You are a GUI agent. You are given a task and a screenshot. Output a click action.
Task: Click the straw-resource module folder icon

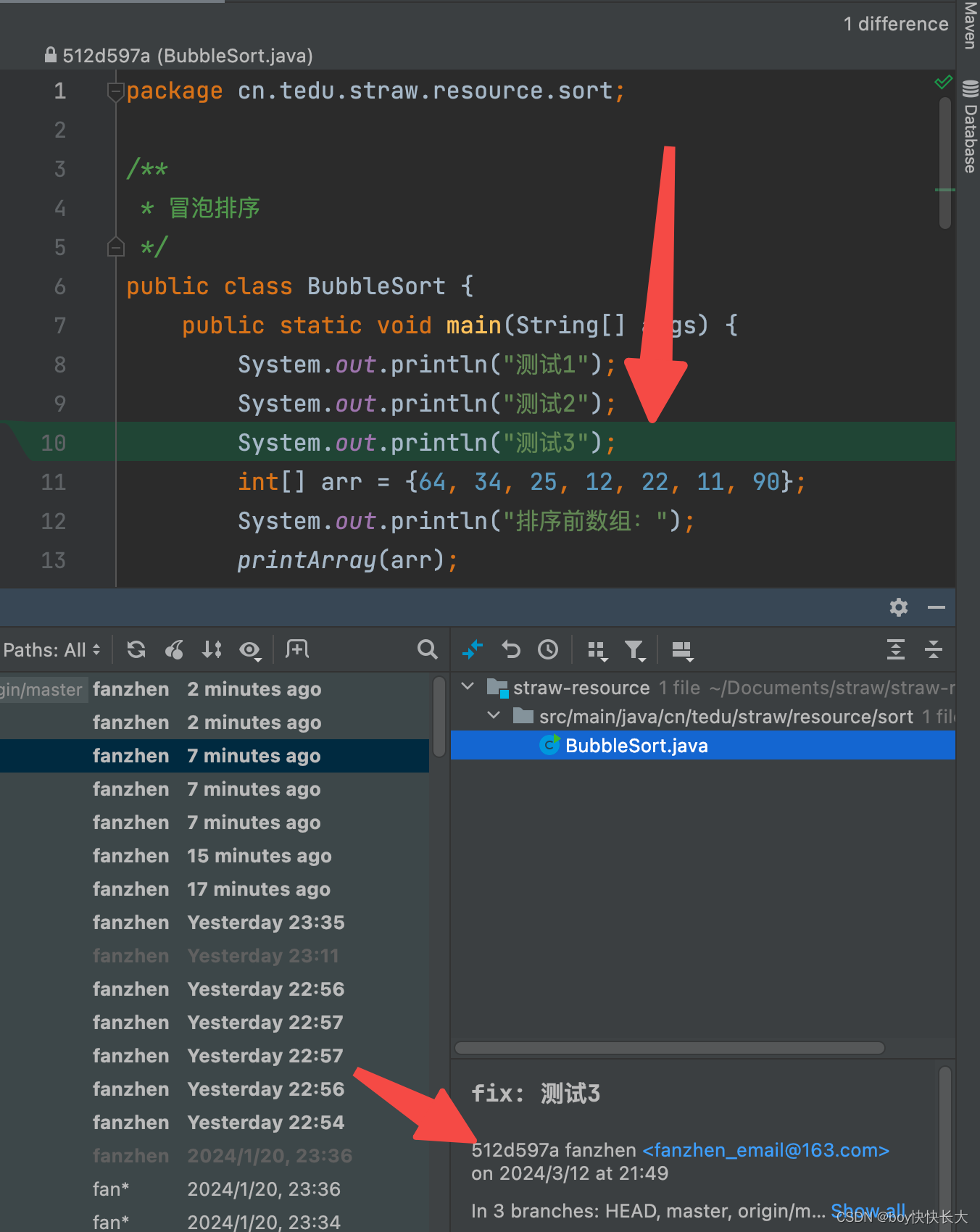pos(497,687)
